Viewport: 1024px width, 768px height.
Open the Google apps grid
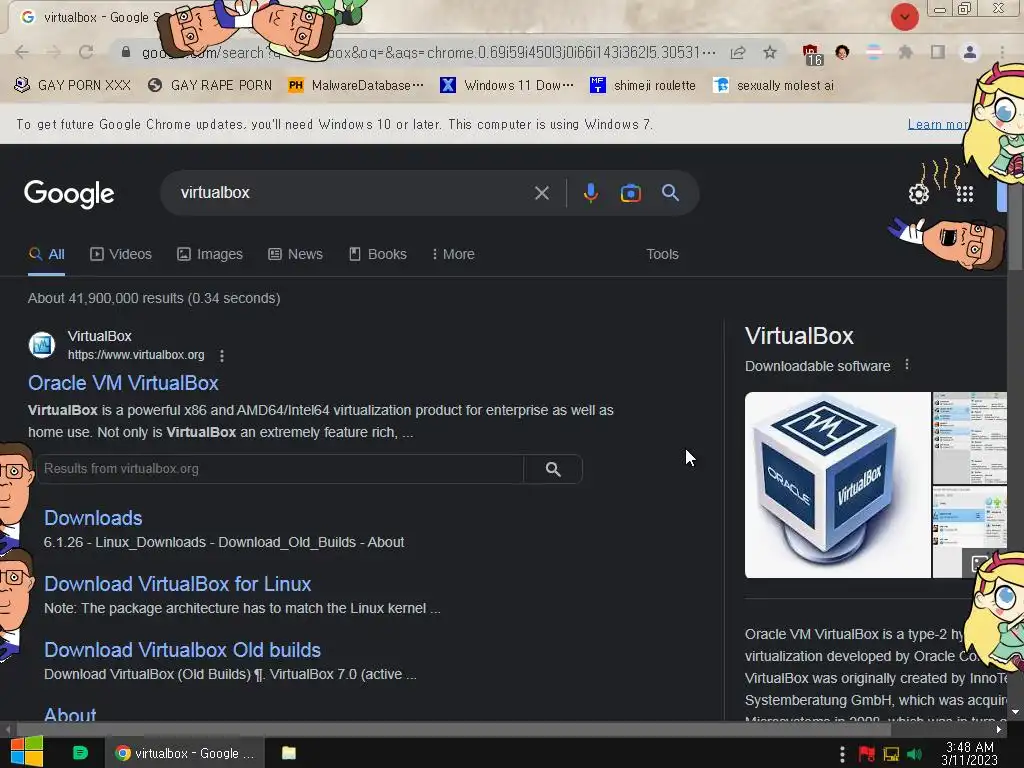click(x=965, y=194)
